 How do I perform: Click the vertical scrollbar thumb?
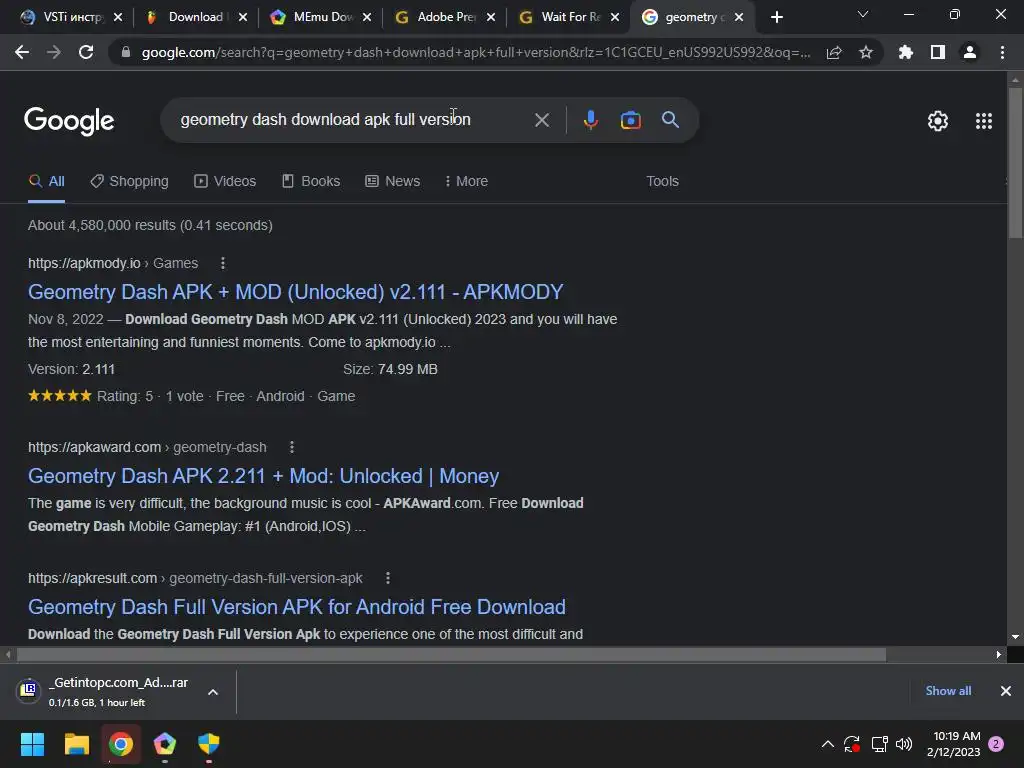click(x=1015, y=162)
